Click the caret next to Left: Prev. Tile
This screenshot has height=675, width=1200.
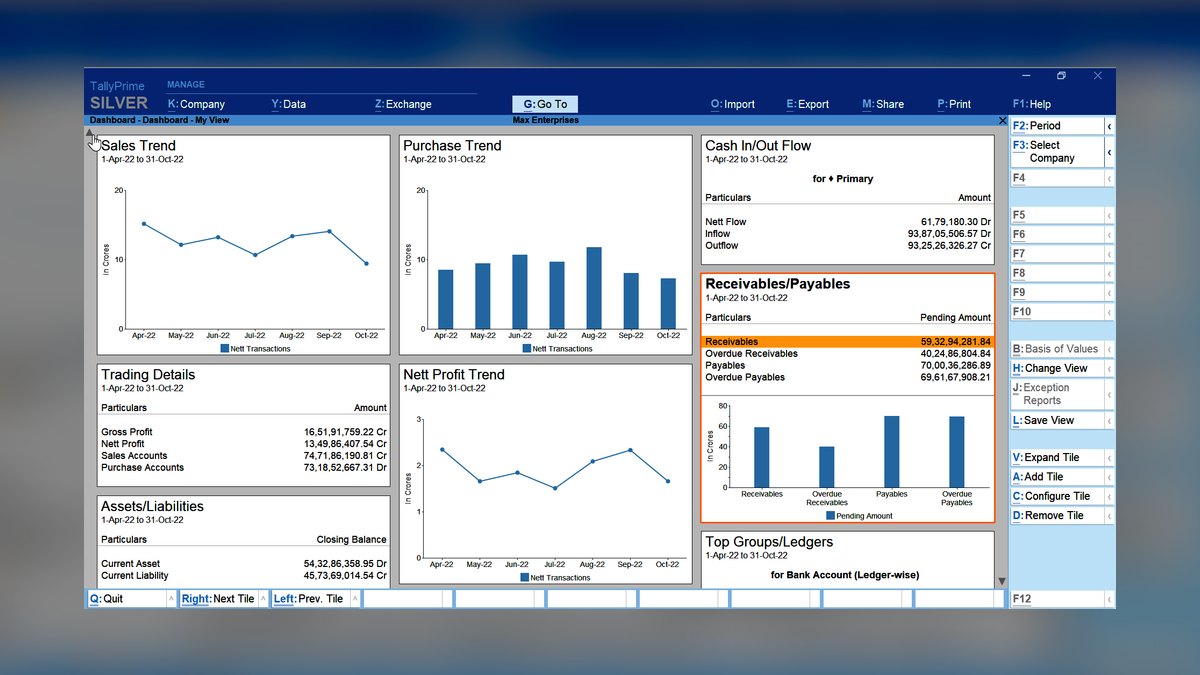click(355, 599)
